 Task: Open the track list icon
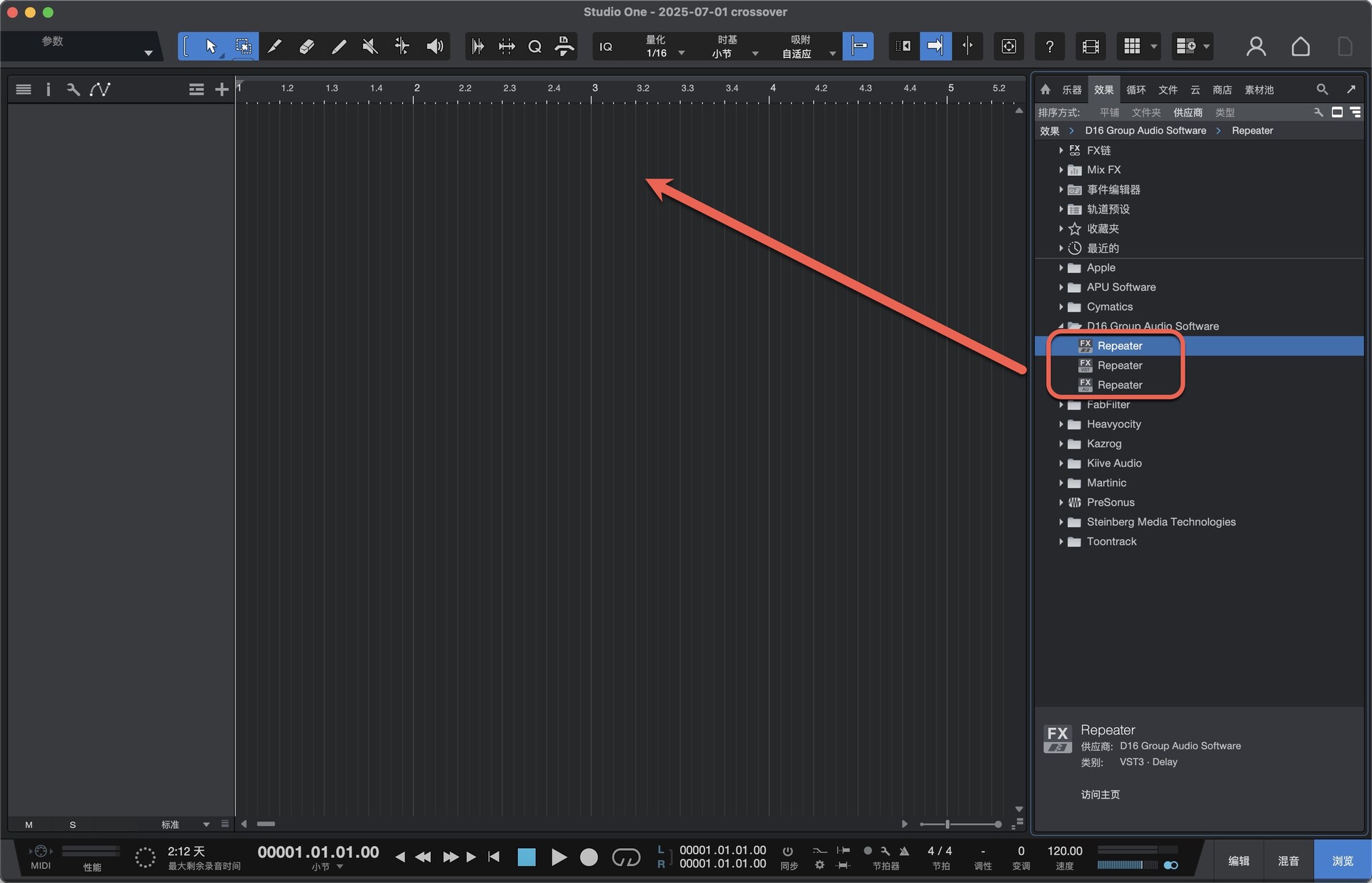(x=24, y=89)
